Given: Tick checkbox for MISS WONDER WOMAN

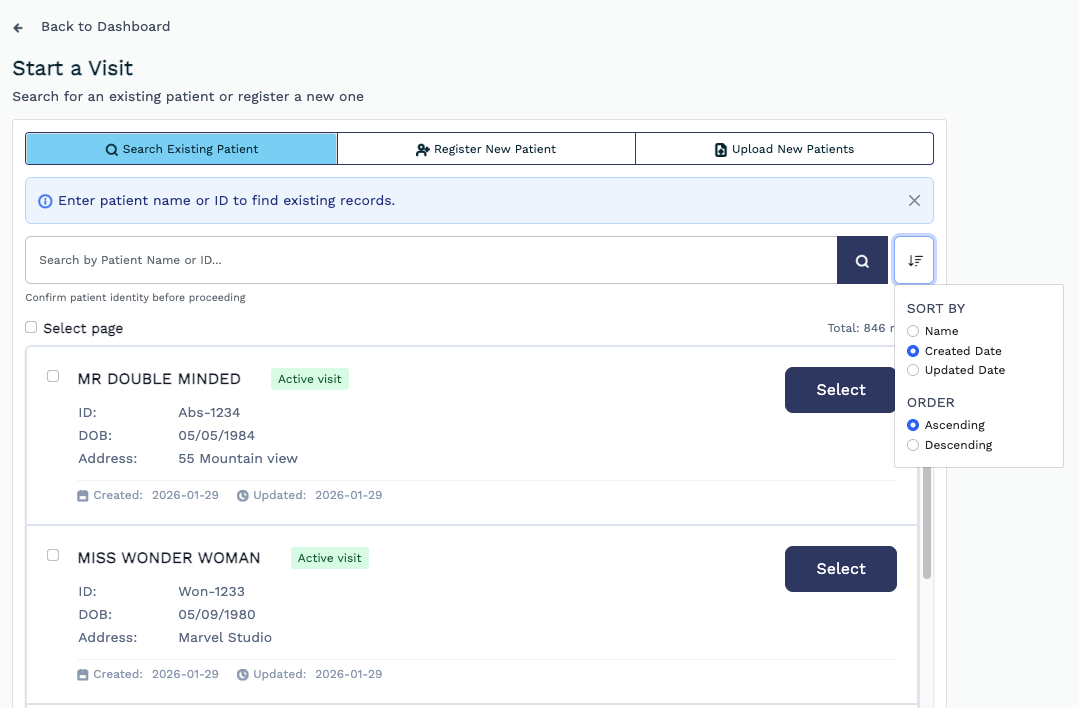Looking at the screenshot, I should tap(53, 555).
